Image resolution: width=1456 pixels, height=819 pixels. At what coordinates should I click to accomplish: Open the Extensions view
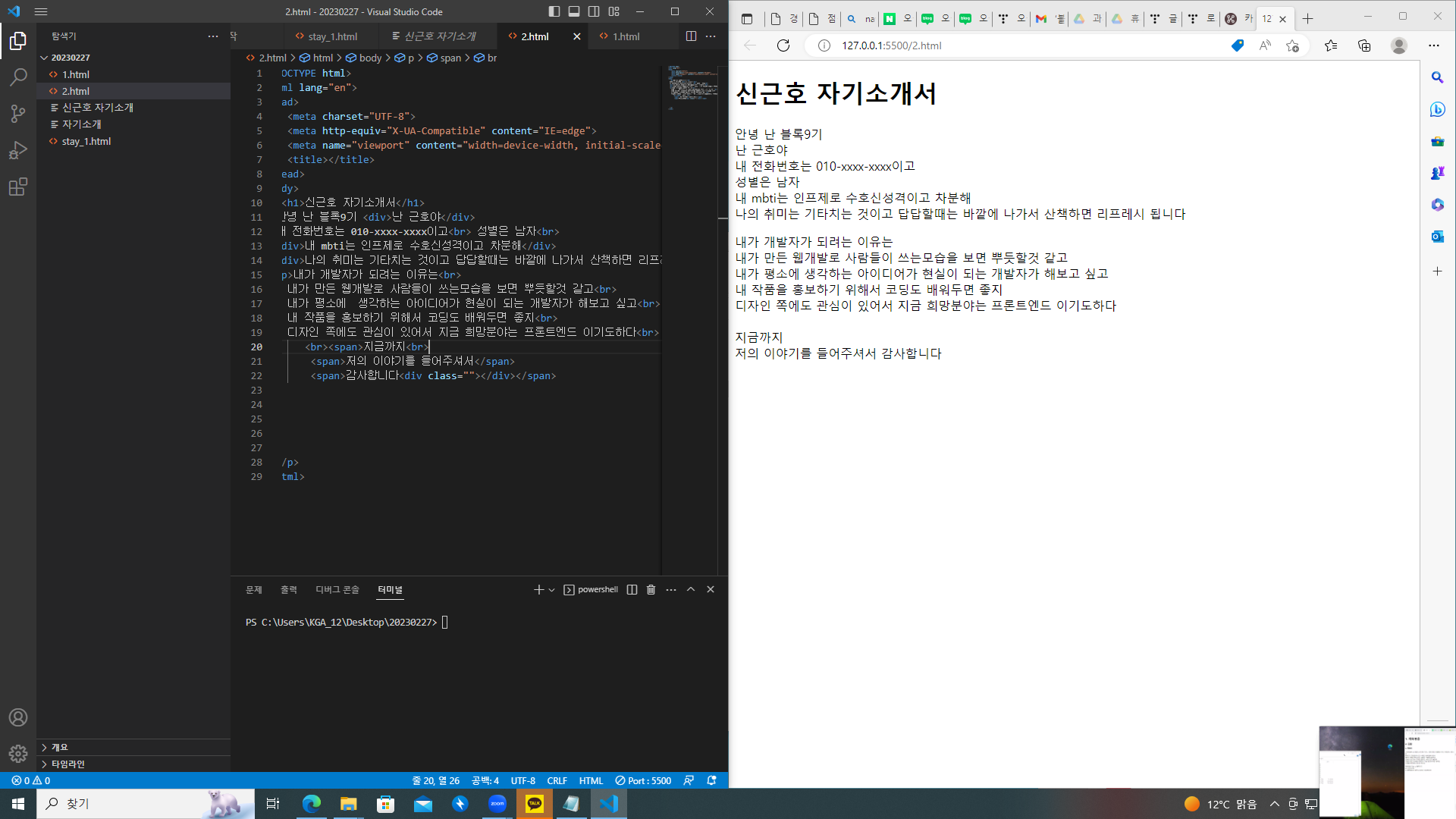coord(18,187)
